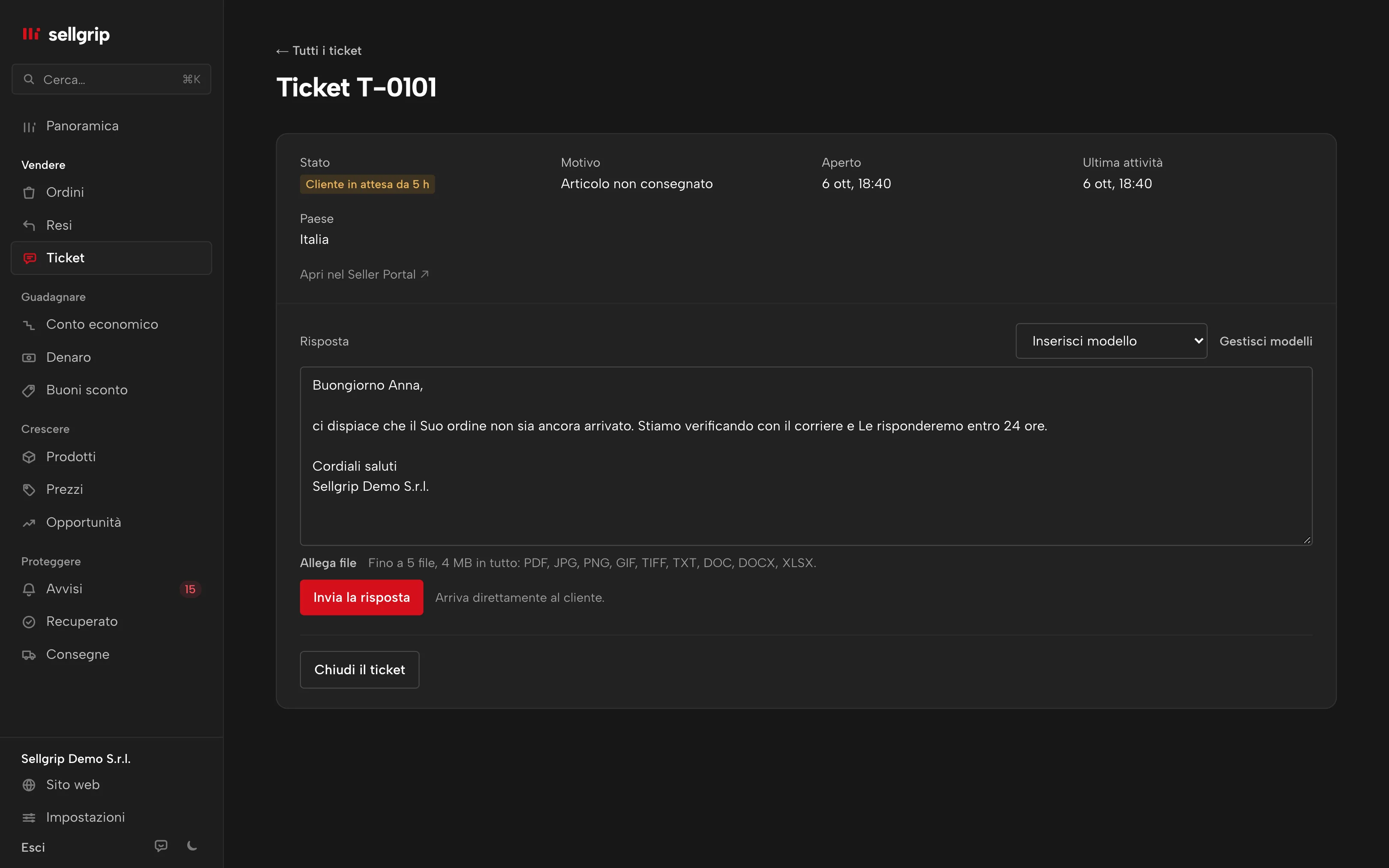Click the Prezzi price tag icon

click(29, 490)
